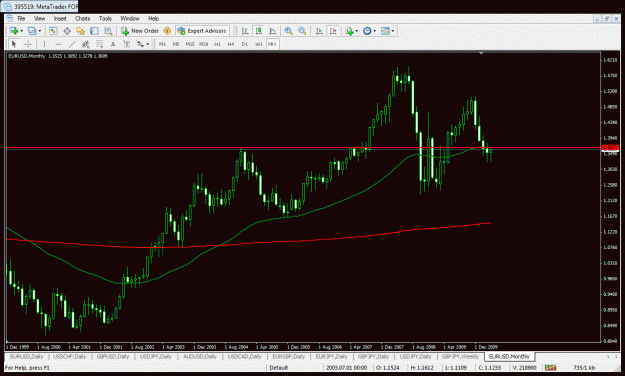This screenshot has width=625, height=376.
Task: Select the Cursor arrow tool
Action: tap(14, 44)
